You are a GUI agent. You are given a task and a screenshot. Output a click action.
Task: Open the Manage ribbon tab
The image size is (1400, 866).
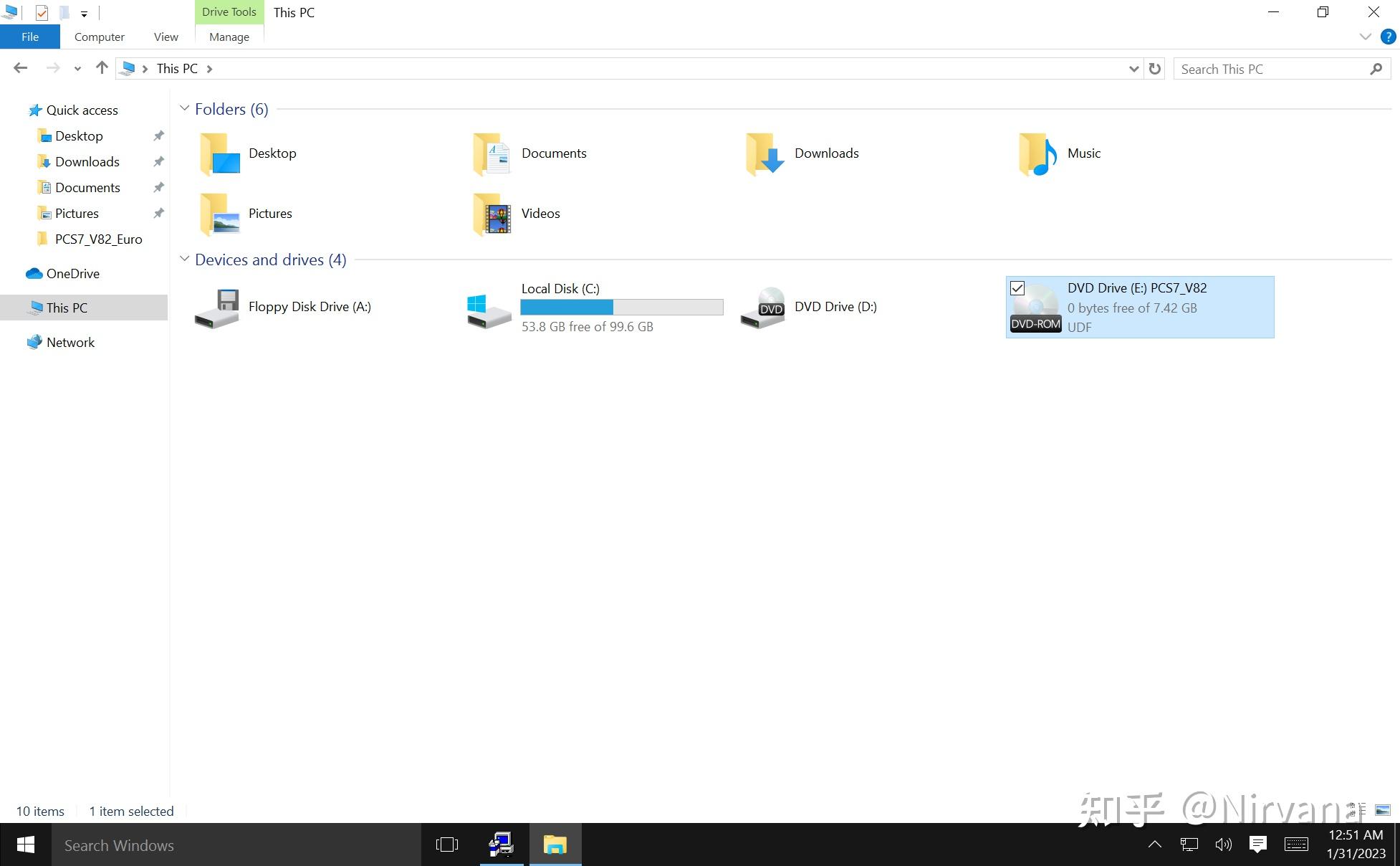(x=229, y=37)
